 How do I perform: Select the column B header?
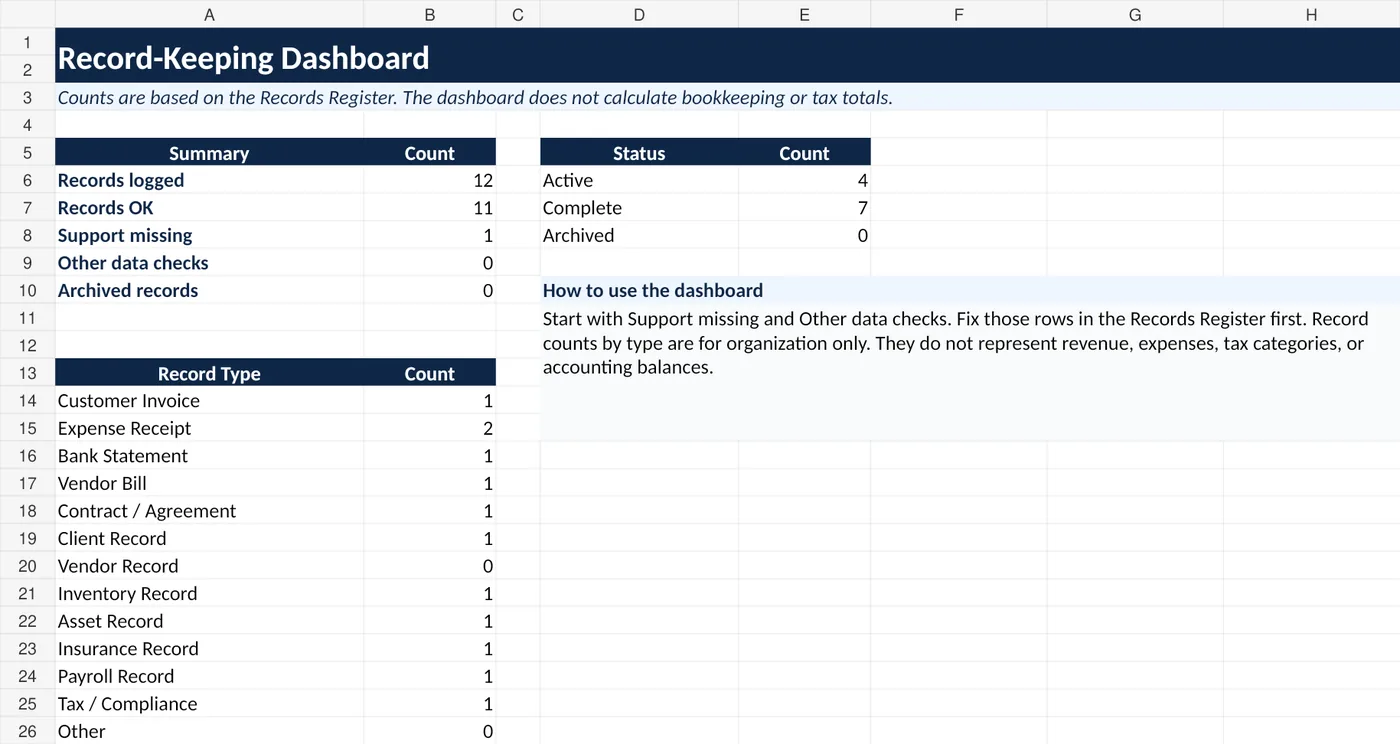(x=430, y=14)
